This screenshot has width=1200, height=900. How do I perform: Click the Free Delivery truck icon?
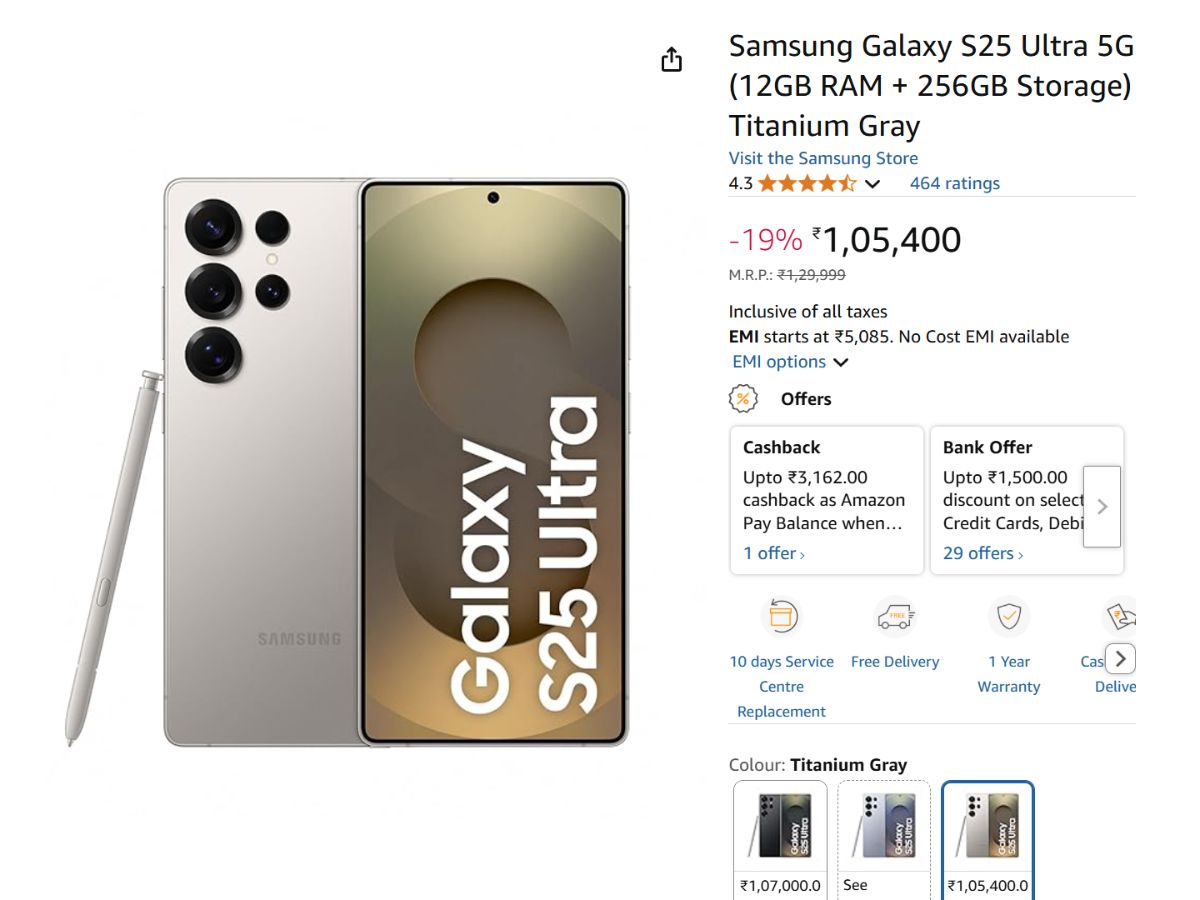[895, 617]
